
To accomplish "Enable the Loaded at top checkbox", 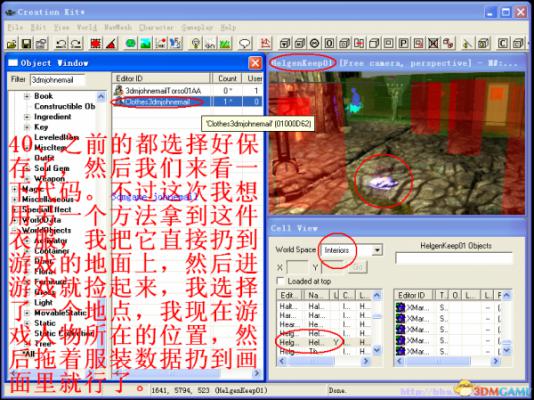I will pos(280,281).
